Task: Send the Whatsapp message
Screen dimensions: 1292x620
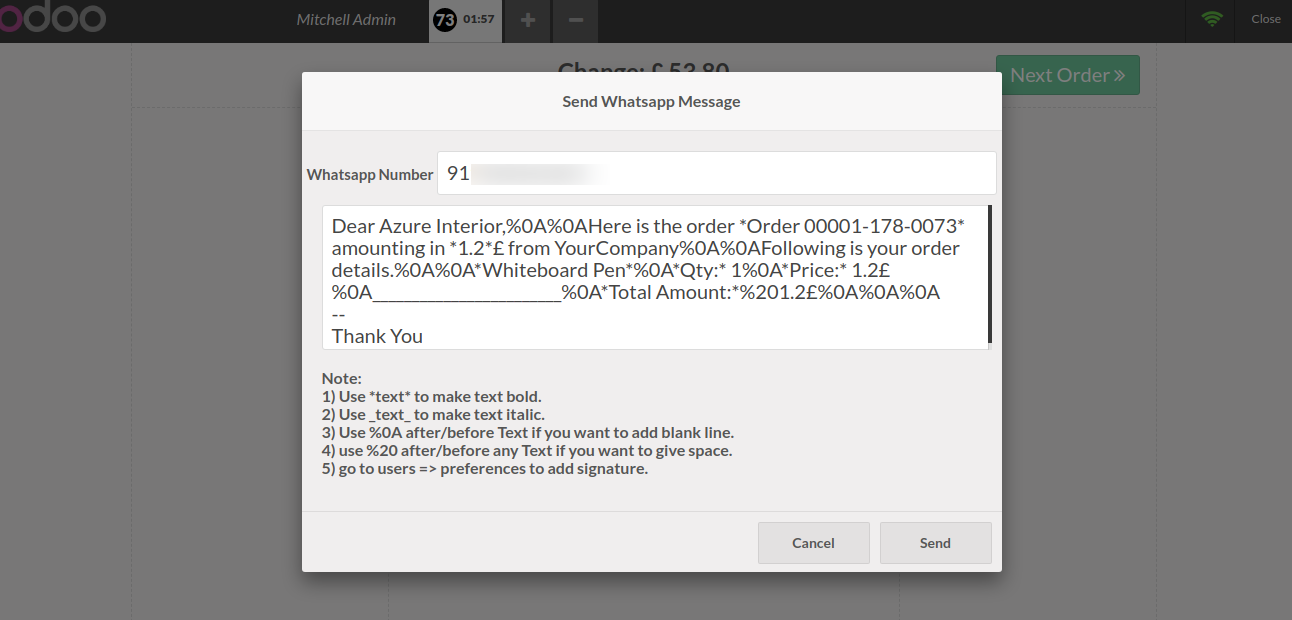Action: click(x=935, y=543)
